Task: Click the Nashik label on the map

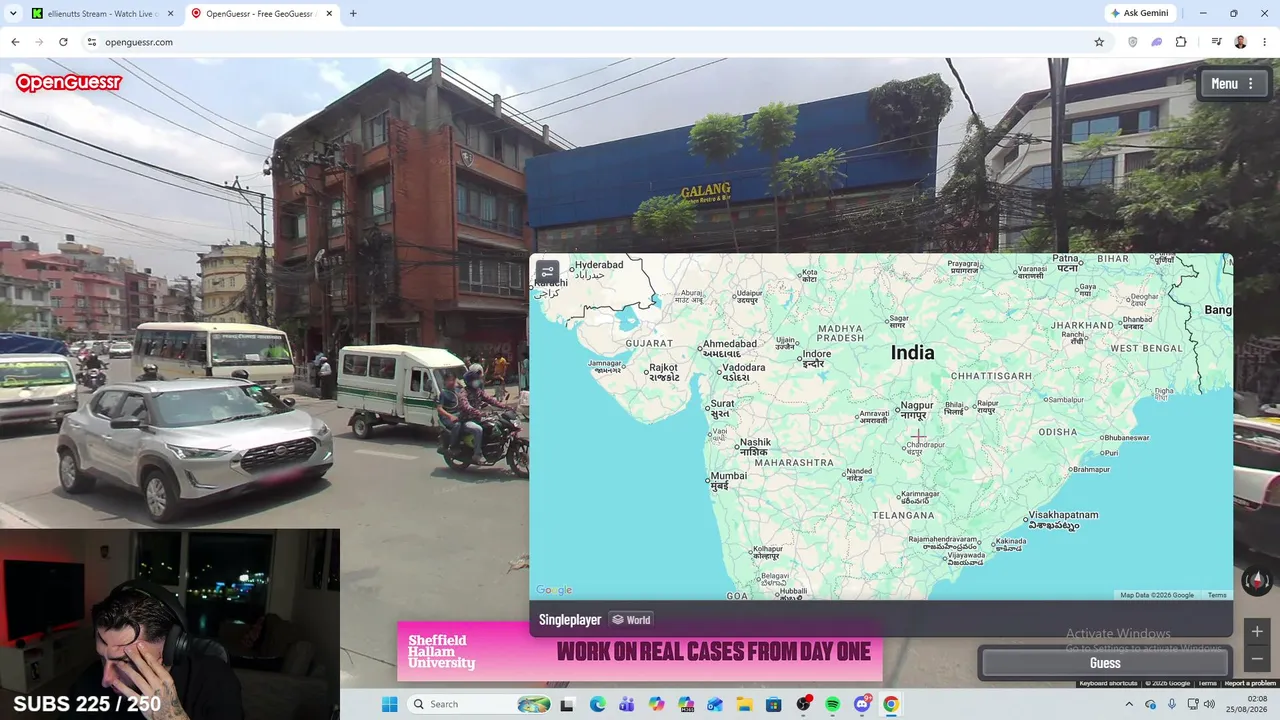Action: [x=755, y=446]
